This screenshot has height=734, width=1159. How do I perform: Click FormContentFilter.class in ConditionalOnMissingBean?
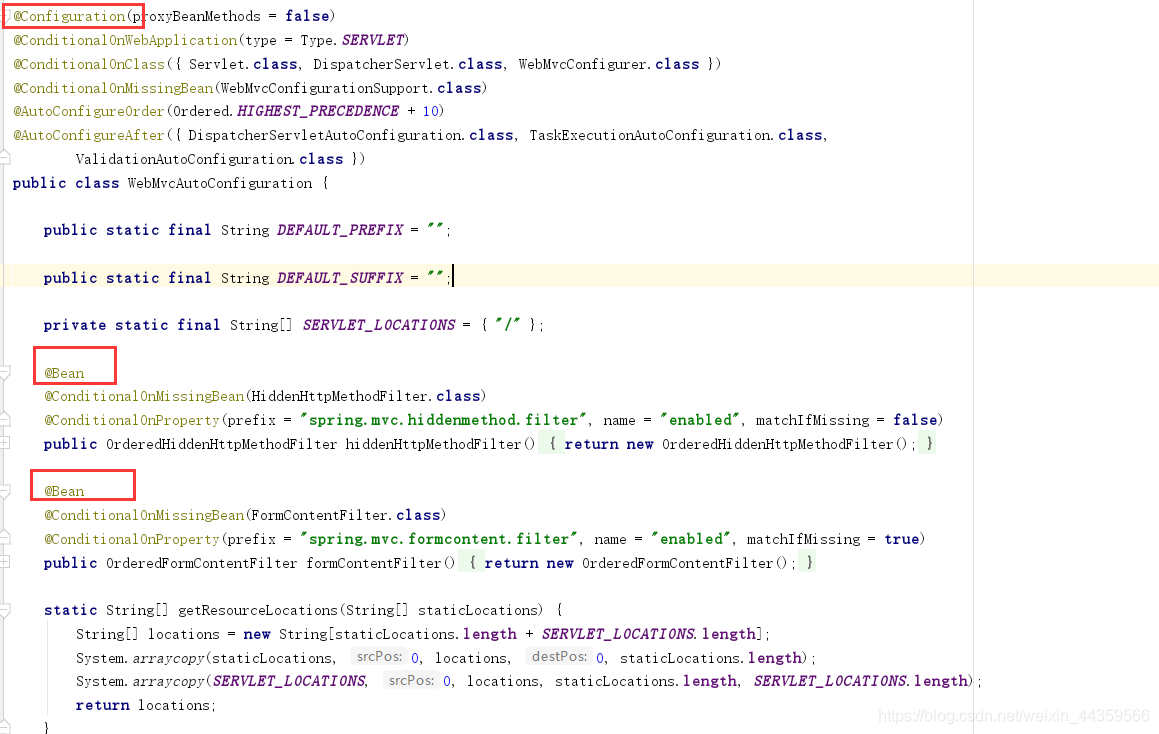pos(346,515)
